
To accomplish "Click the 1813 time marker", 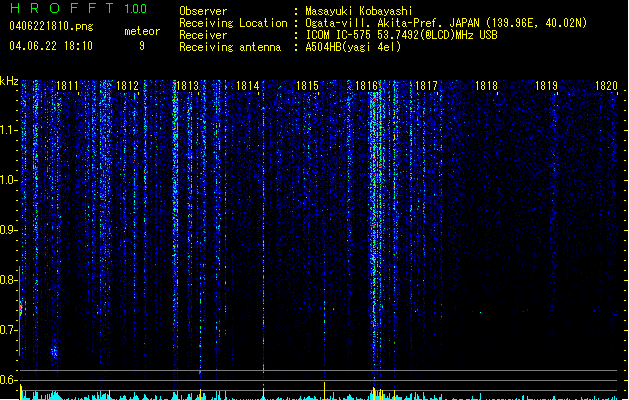I will [x=187, y=86].
